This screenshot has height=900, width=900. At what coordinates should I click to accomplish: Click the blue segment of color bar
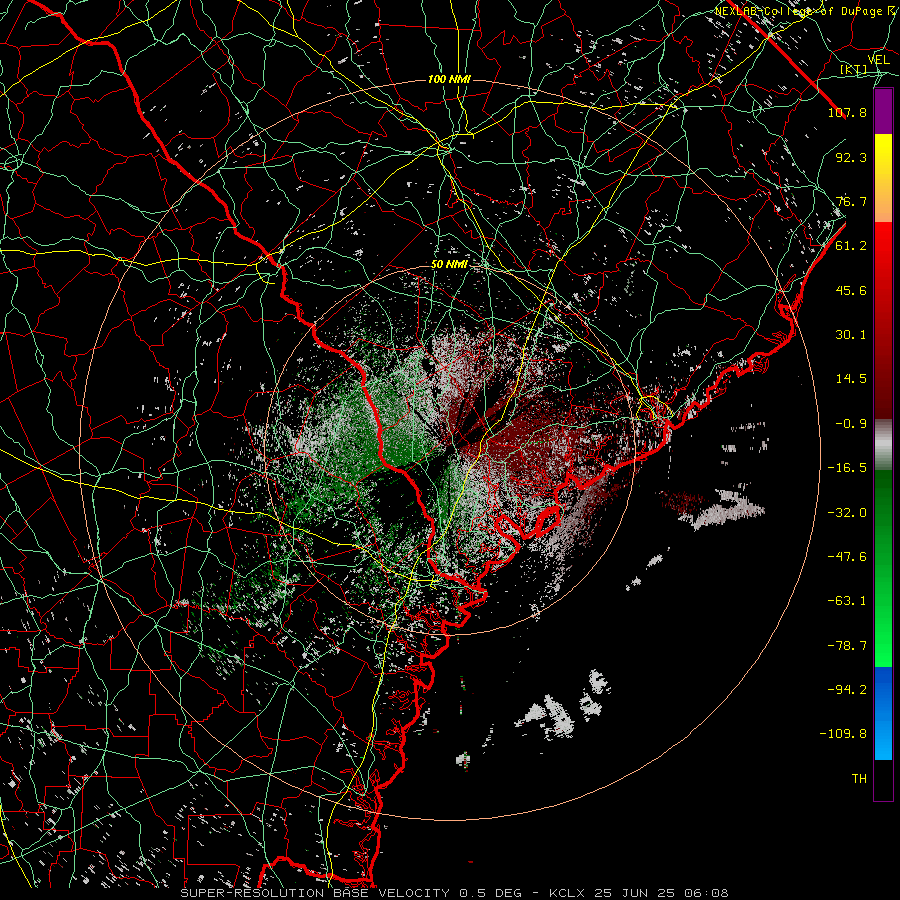883,713
